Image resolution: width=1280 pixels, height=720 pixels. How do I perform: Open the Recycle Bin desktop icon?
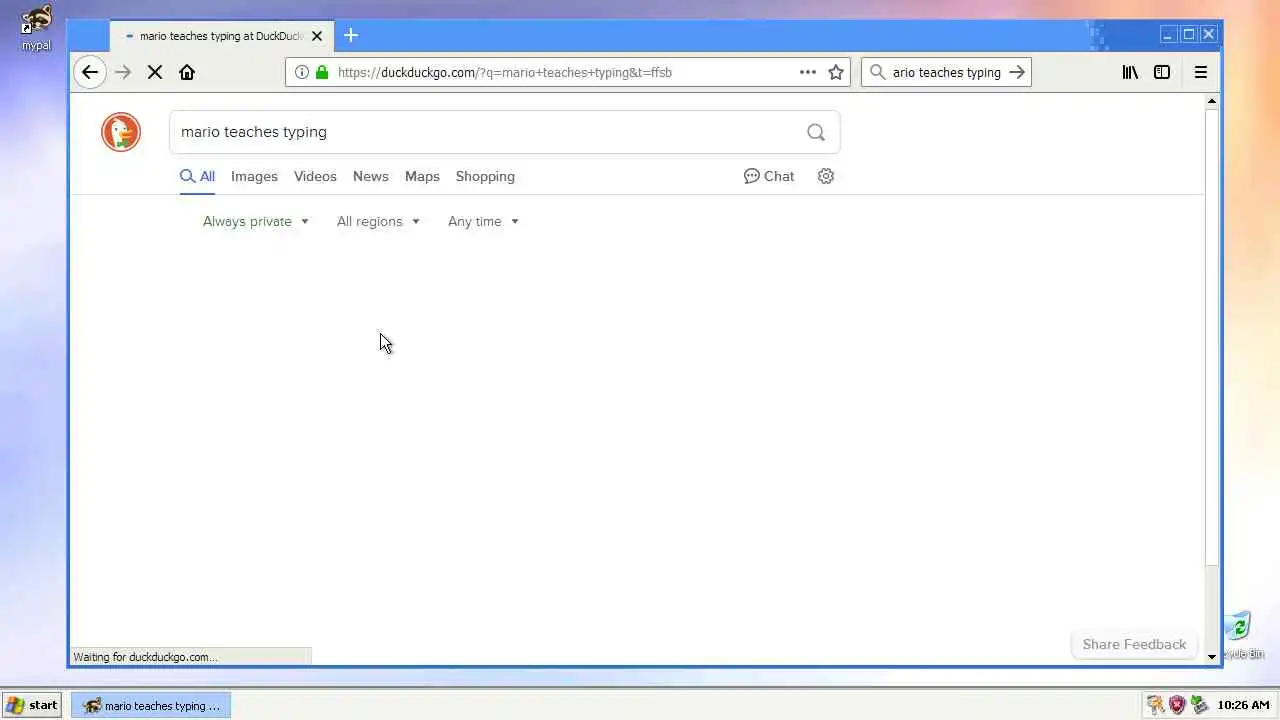coord(1240,635)
